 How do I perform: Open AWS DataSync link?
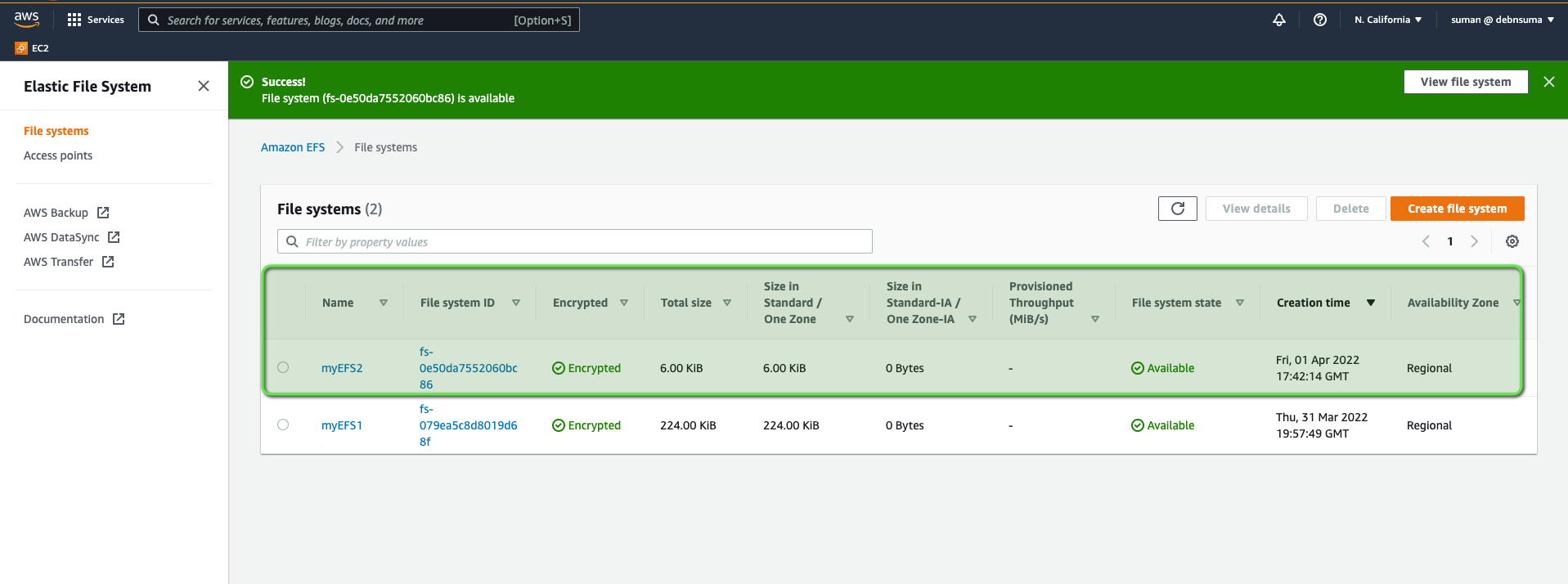[61, 237]
